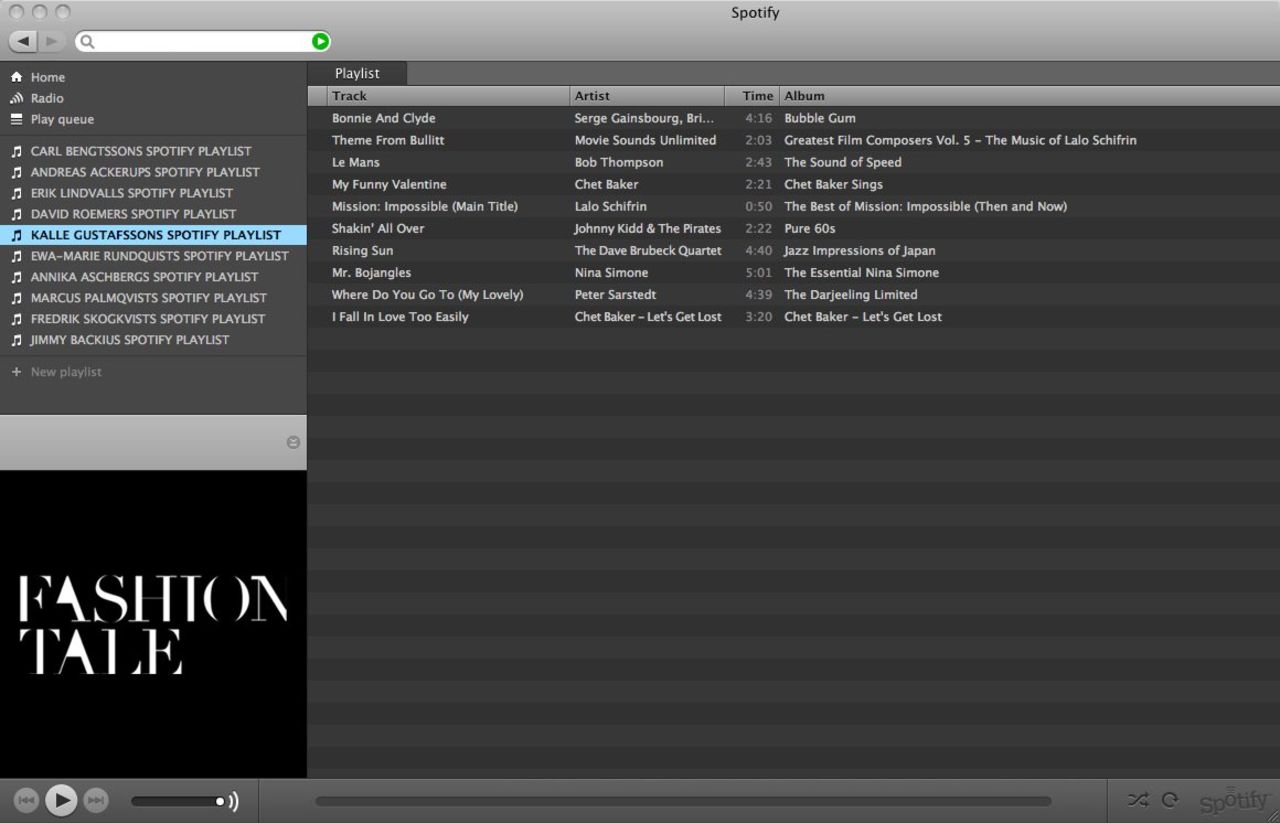Select the track Bonnie And Clyde
The width and height of the screenshot is (1280, 823).
pyautogui.click(x=384, y=118)
